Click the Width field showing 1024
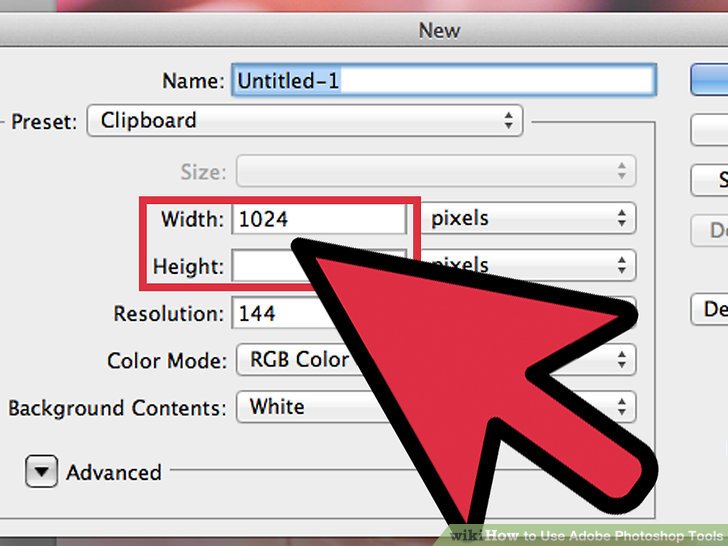The height and width of the screenshot is (546, 728). click(x=319, y=218)
